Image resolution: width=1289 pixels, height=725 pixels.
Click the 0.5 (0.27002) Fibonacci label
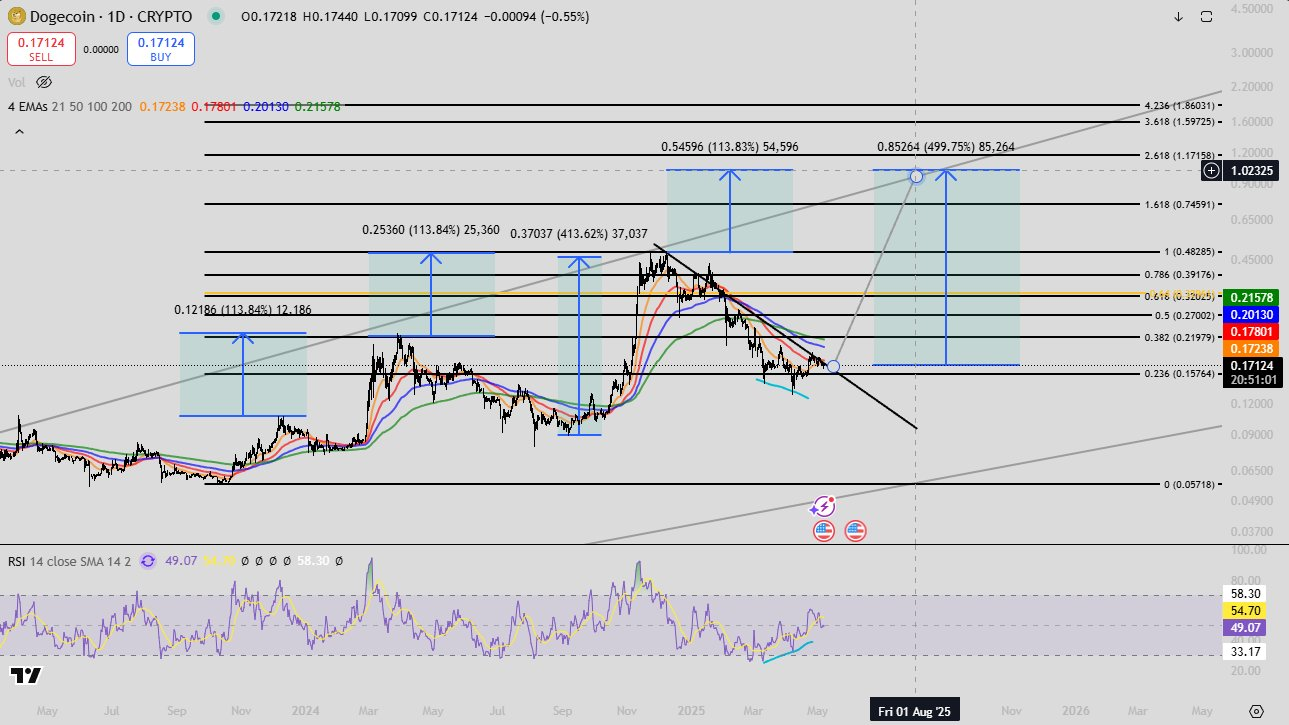click(x=1185, y=316)
